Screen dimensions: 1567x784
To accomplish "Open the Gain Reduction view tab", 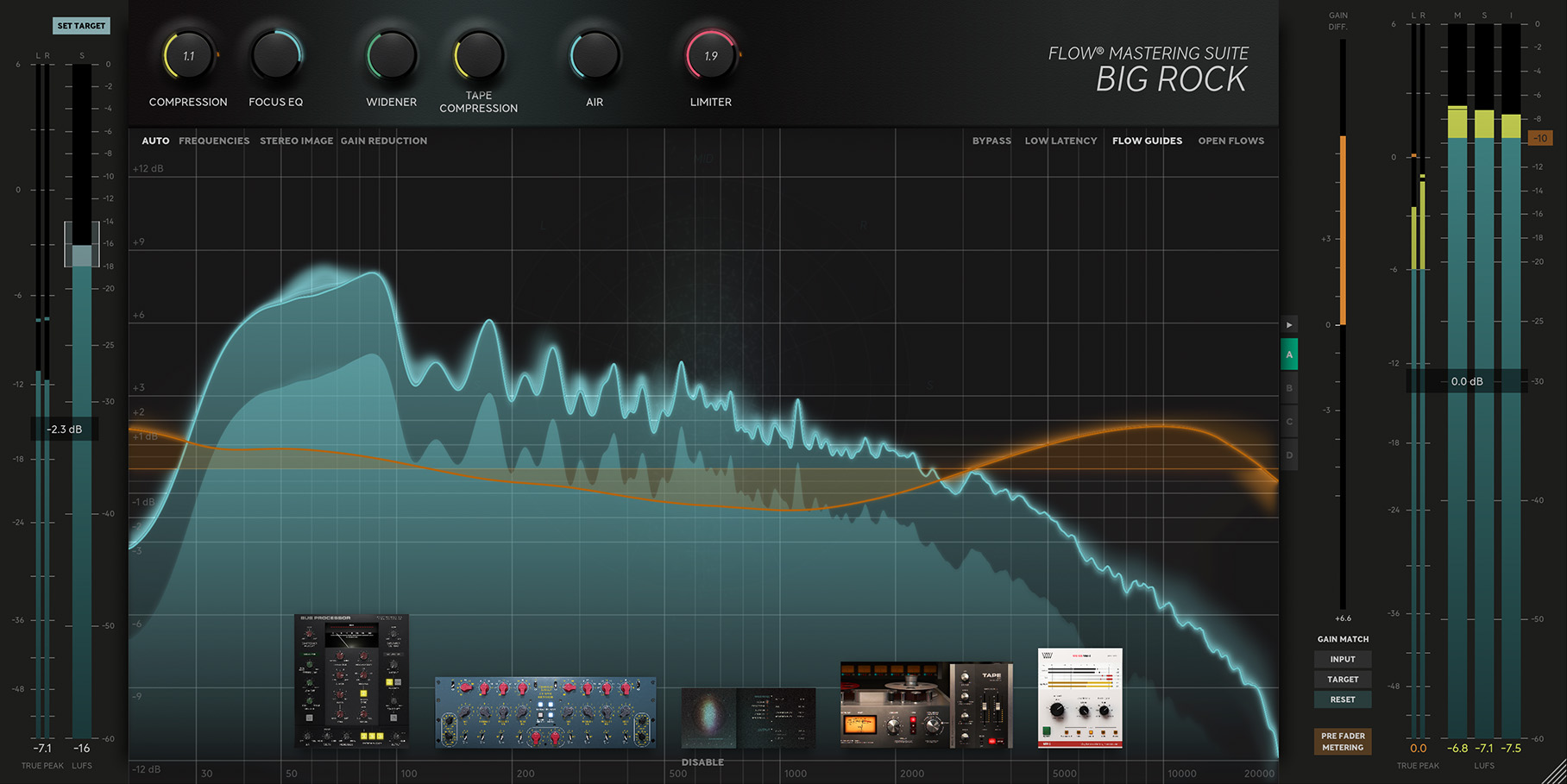I will pyautogui.click(x=384, y=141).
